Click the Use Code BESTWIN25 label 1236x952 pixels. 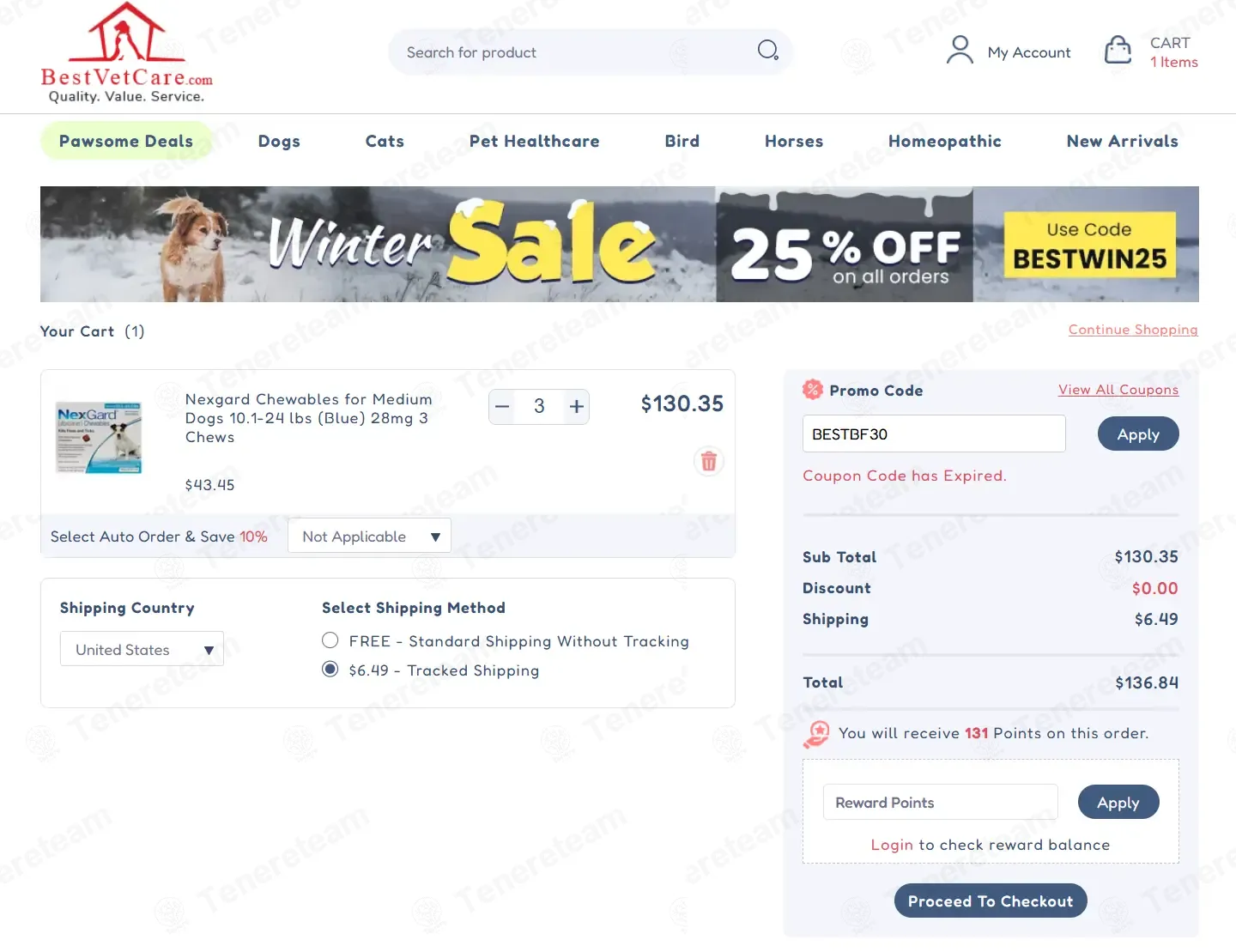[1089, 246]
